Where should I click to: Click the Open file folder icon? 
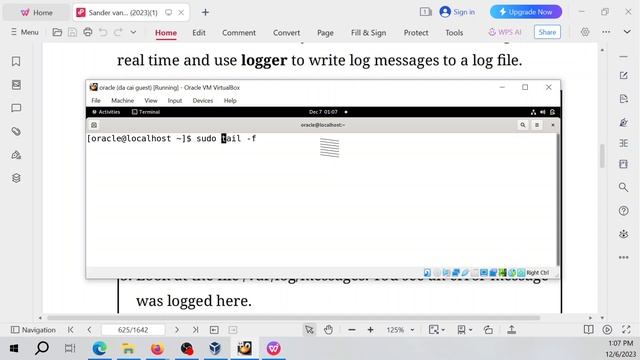click(57, 32)
